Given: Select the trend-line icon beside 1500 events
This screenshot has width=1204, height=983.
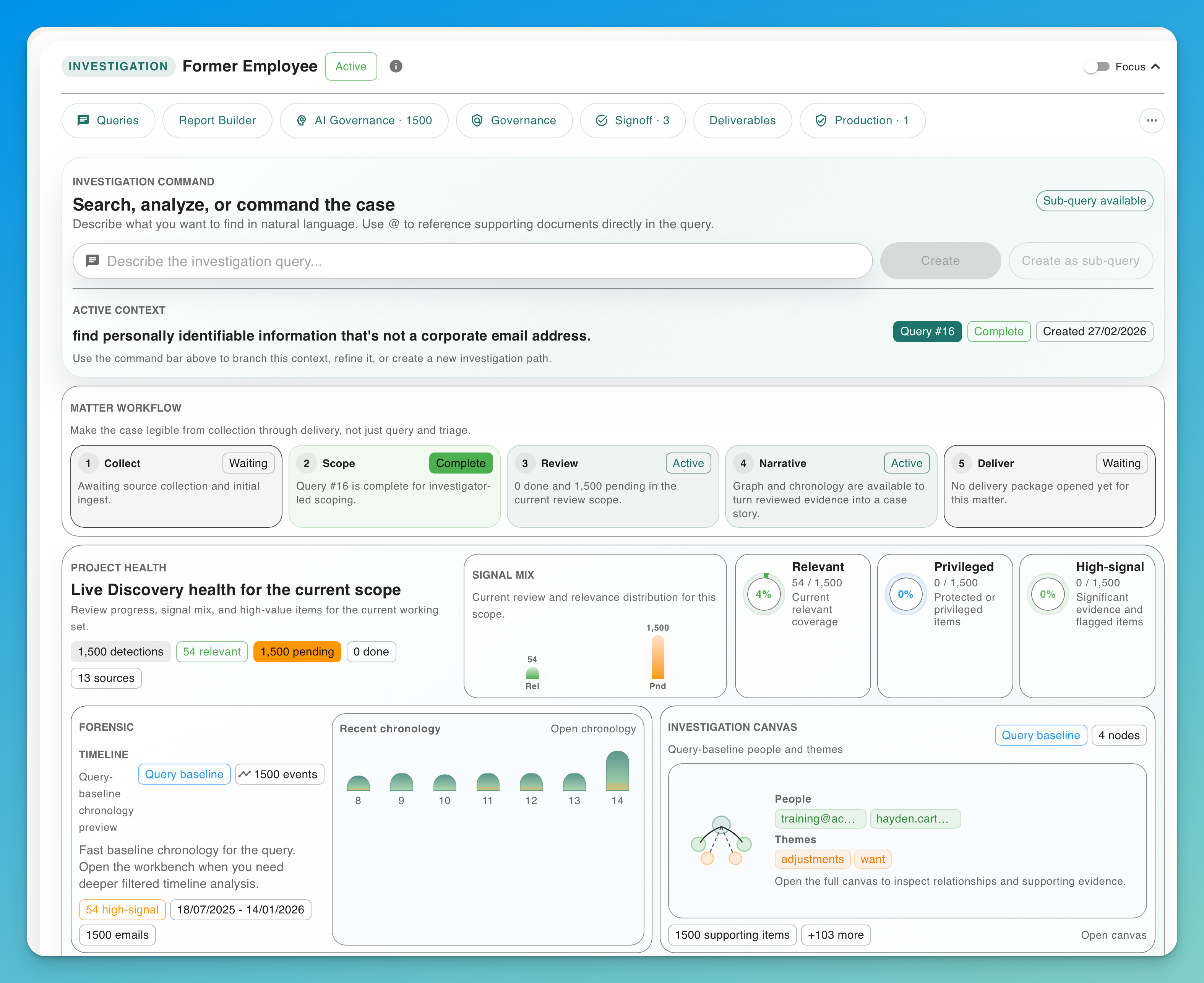Looking at the screenshot, I should click(x=245, y=774).
